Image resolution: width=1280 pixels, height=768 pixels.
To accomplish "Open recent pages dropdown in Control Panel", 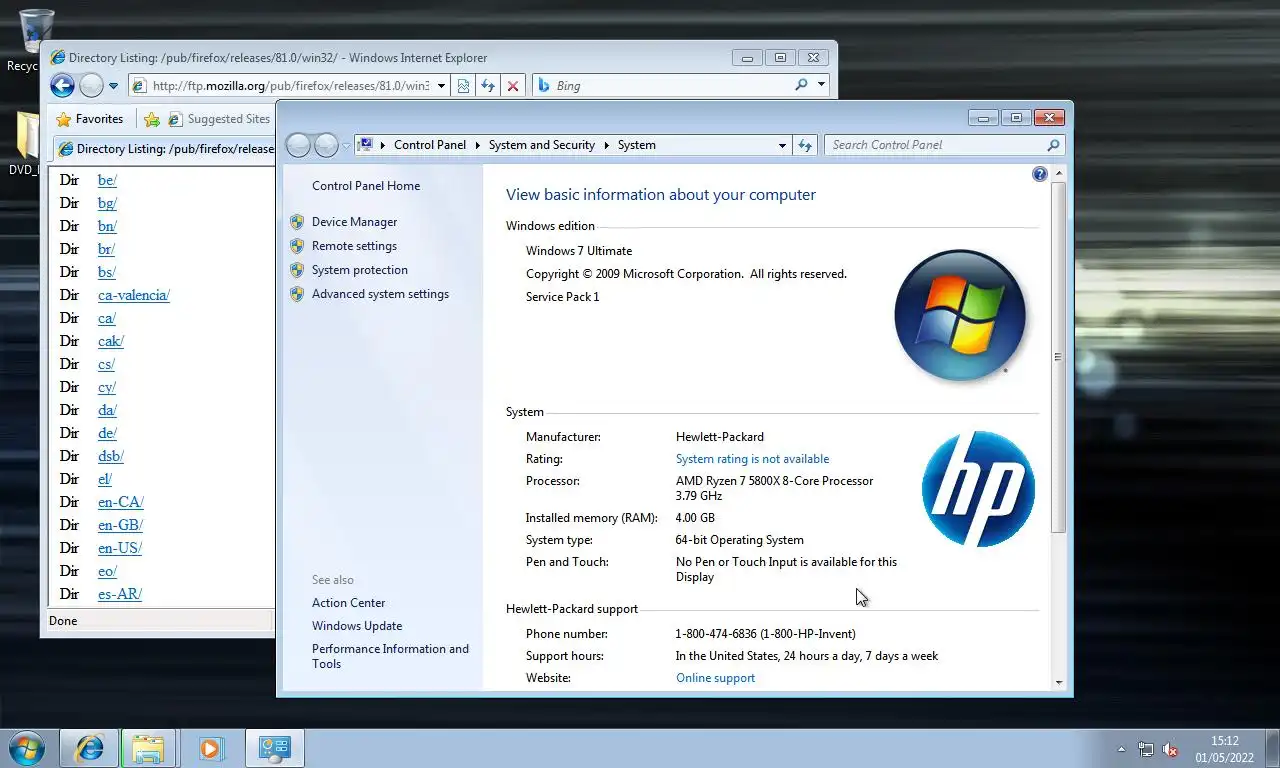I will point(346,146).
